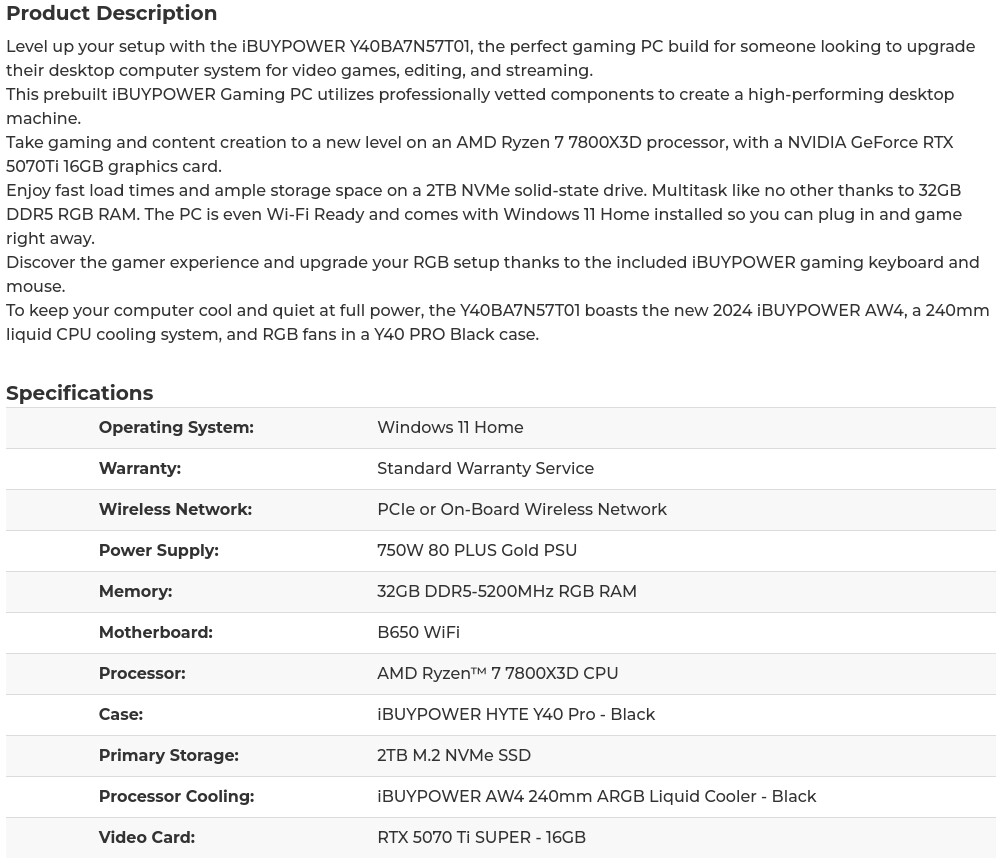Viewport: 1005px width, 863px height.
Task: Click the 32GB DDR5-5200MHz RGB RAM value
Action: click(507, 591)
